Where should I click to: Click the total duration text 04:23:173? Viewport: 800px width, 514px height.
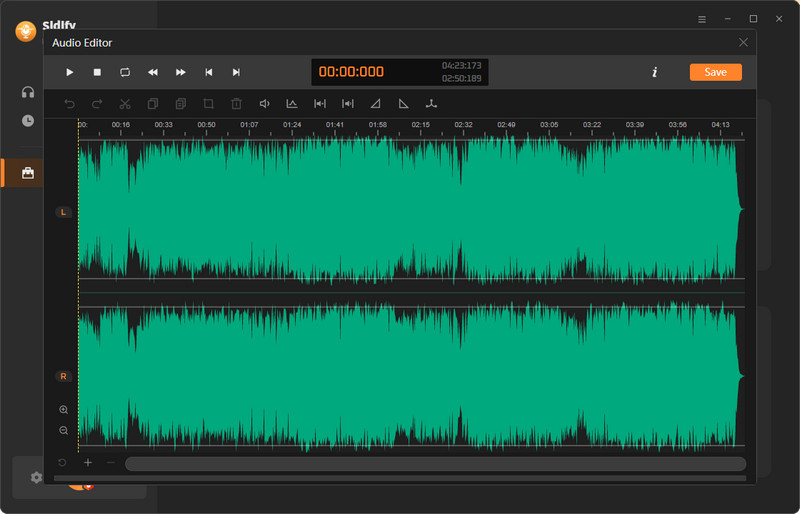click(462, 66)
